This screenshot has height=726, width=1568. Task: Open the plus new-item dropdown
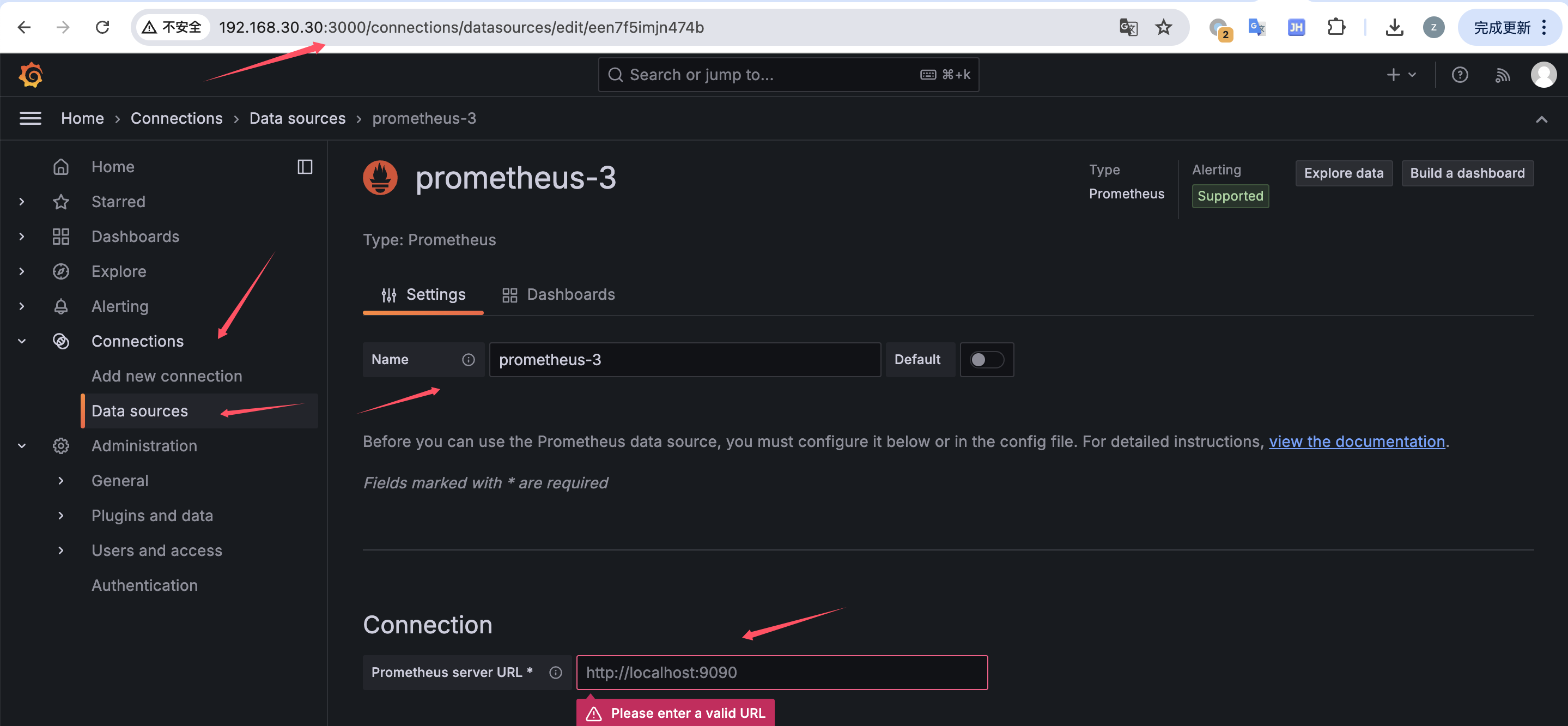coord(1401,75)
